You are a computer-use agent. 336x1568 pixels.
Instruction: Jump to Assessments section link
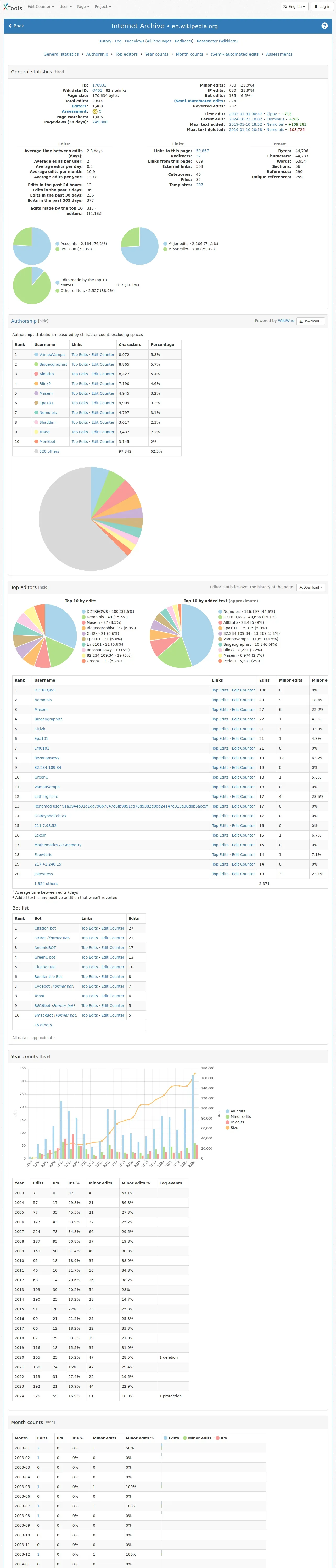click(x=279, y=54)
